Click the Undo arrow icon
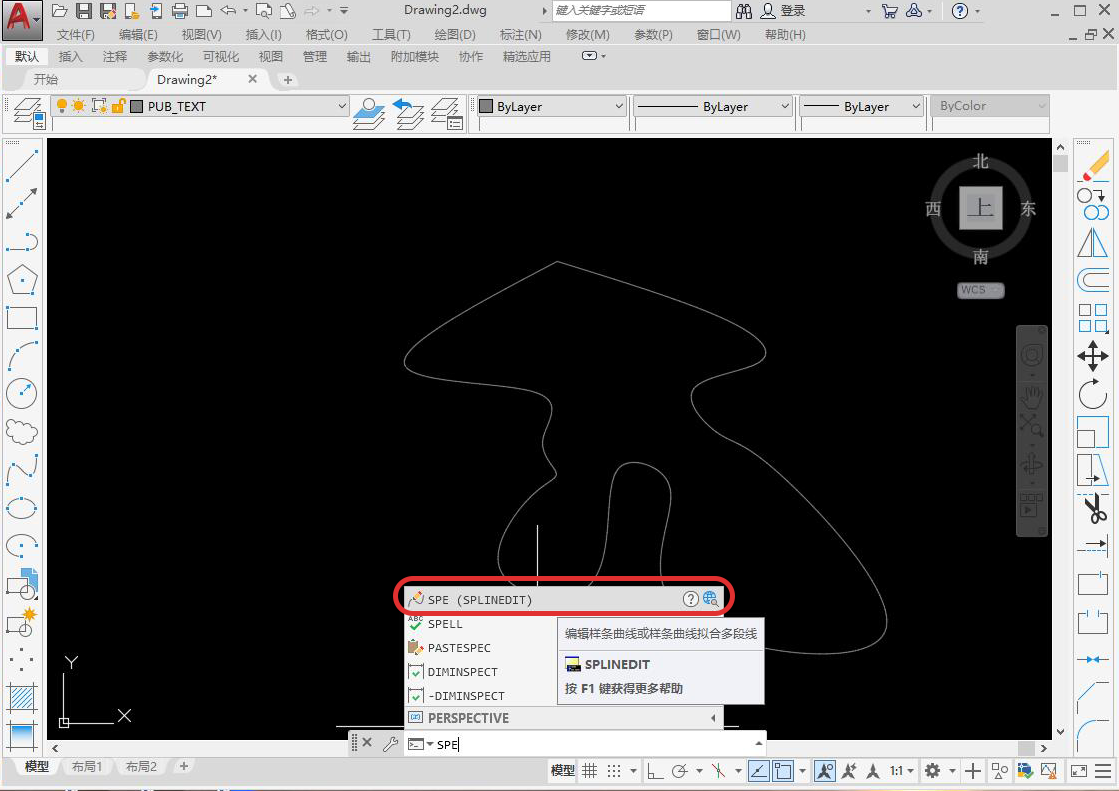 (228, 11)
